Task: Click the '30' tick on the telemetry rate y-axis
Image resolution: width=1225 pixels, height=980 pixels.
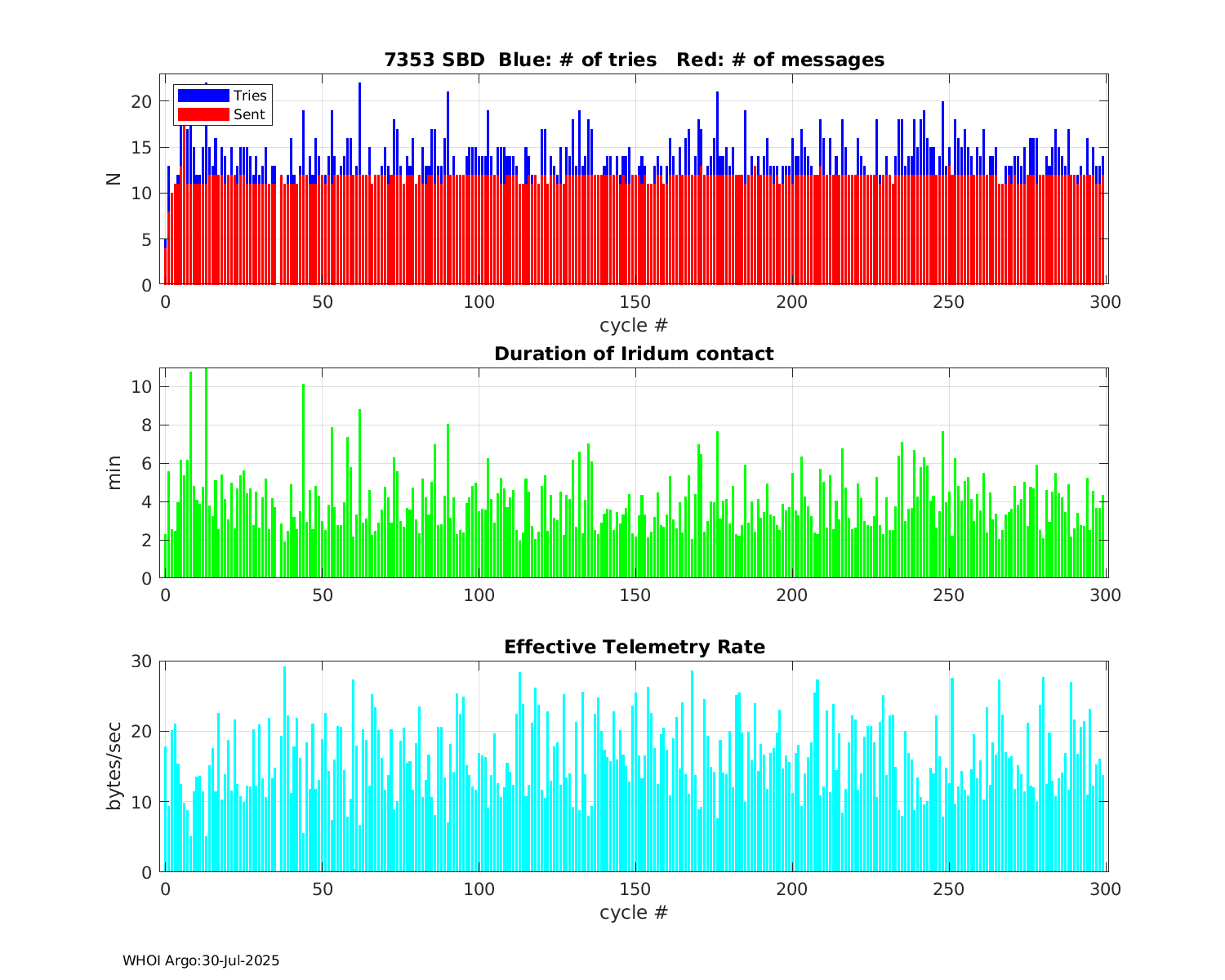Action: pyautogui.click(x=142, y=661)
